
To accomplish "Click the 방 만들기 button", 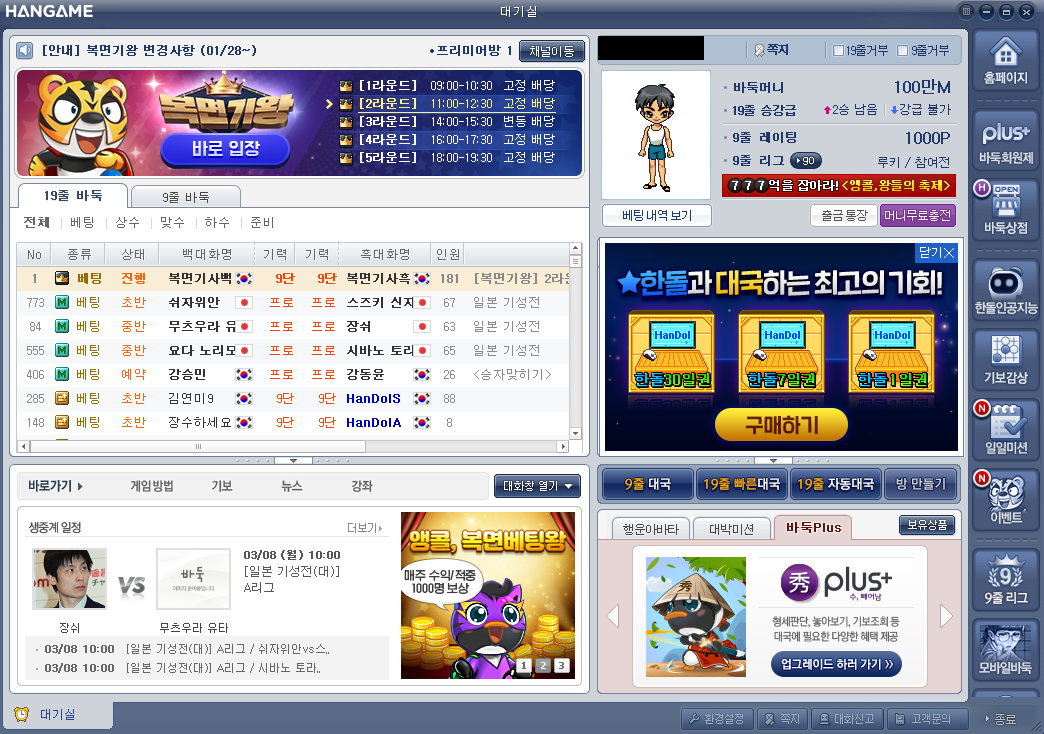I will [920, 484].
